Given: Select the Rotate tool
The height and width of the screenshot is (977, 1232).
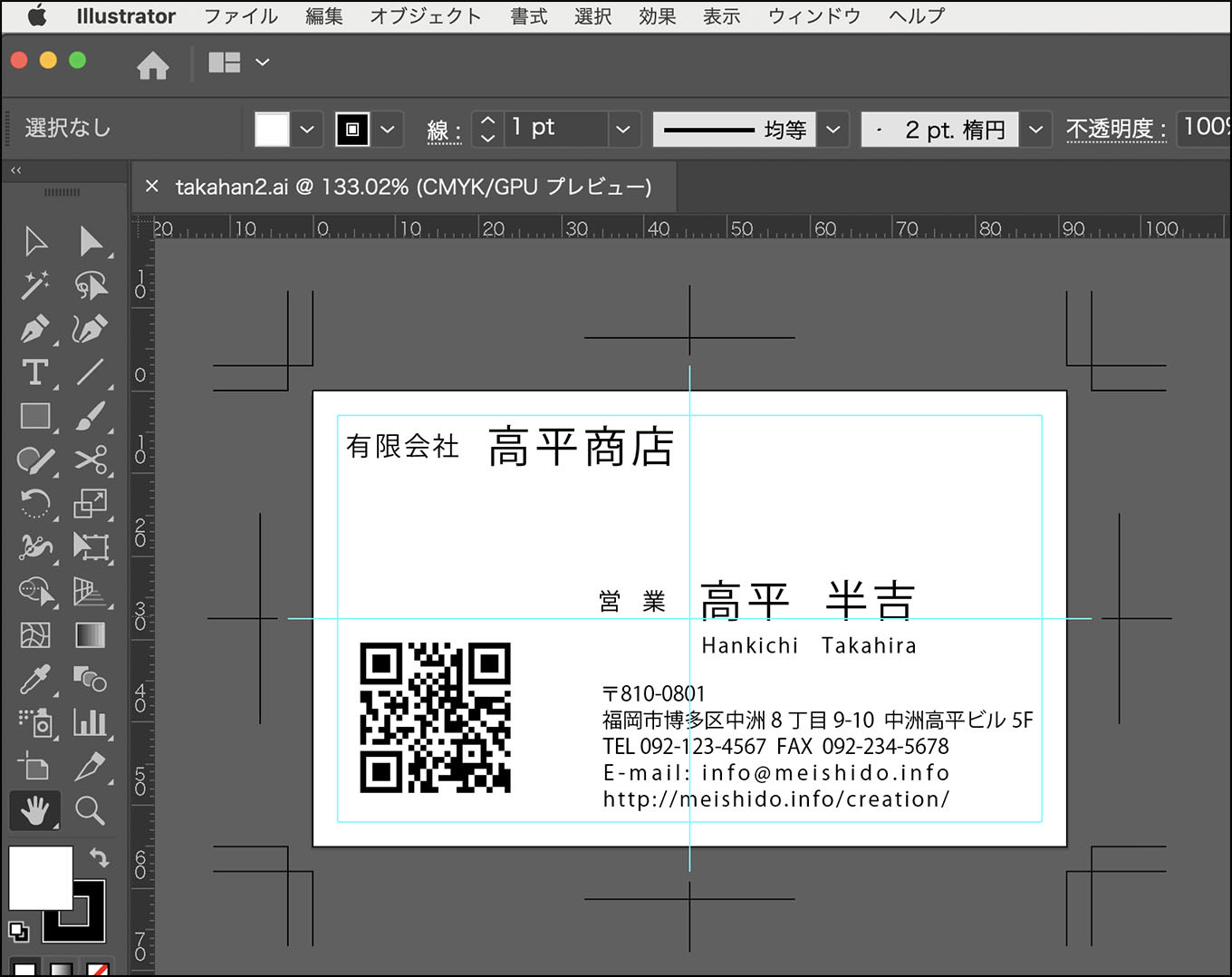Looking at the screenshot, I should [35, 503].
